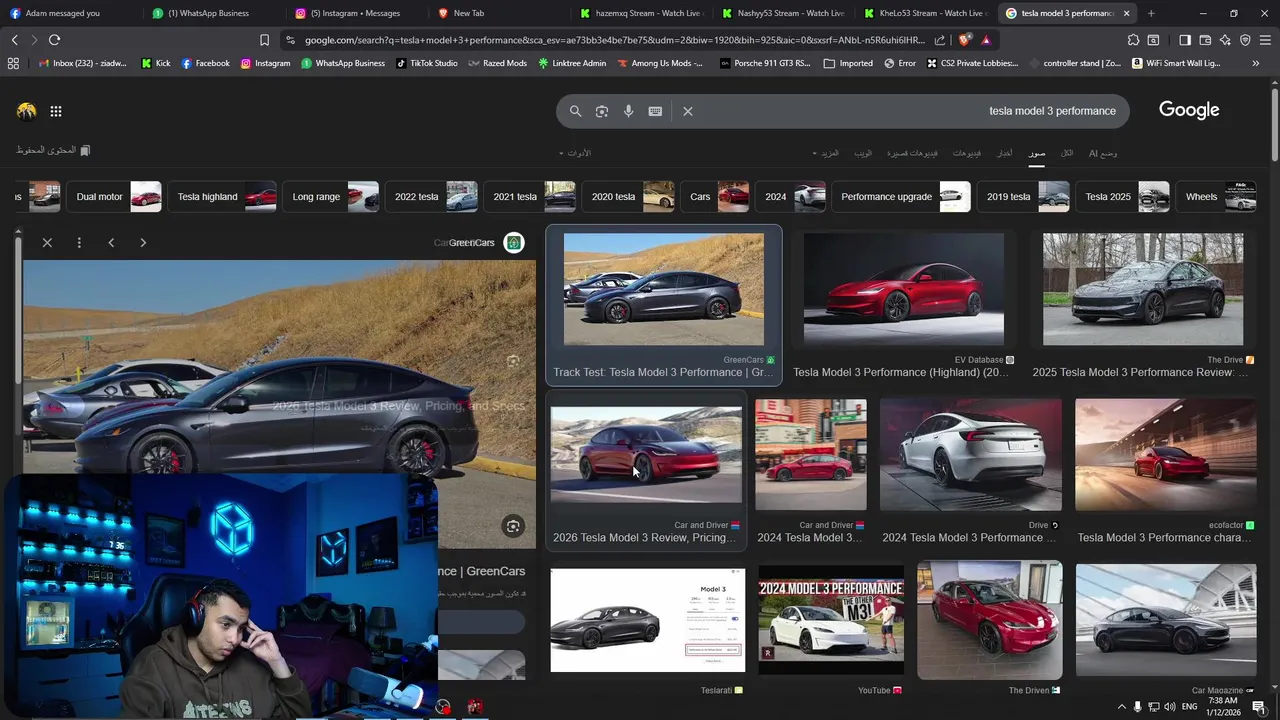This screenshot has height=720, width=1280.
Task: Toggle the browser sidebar panel icon
Action: tap(1185, 40)
